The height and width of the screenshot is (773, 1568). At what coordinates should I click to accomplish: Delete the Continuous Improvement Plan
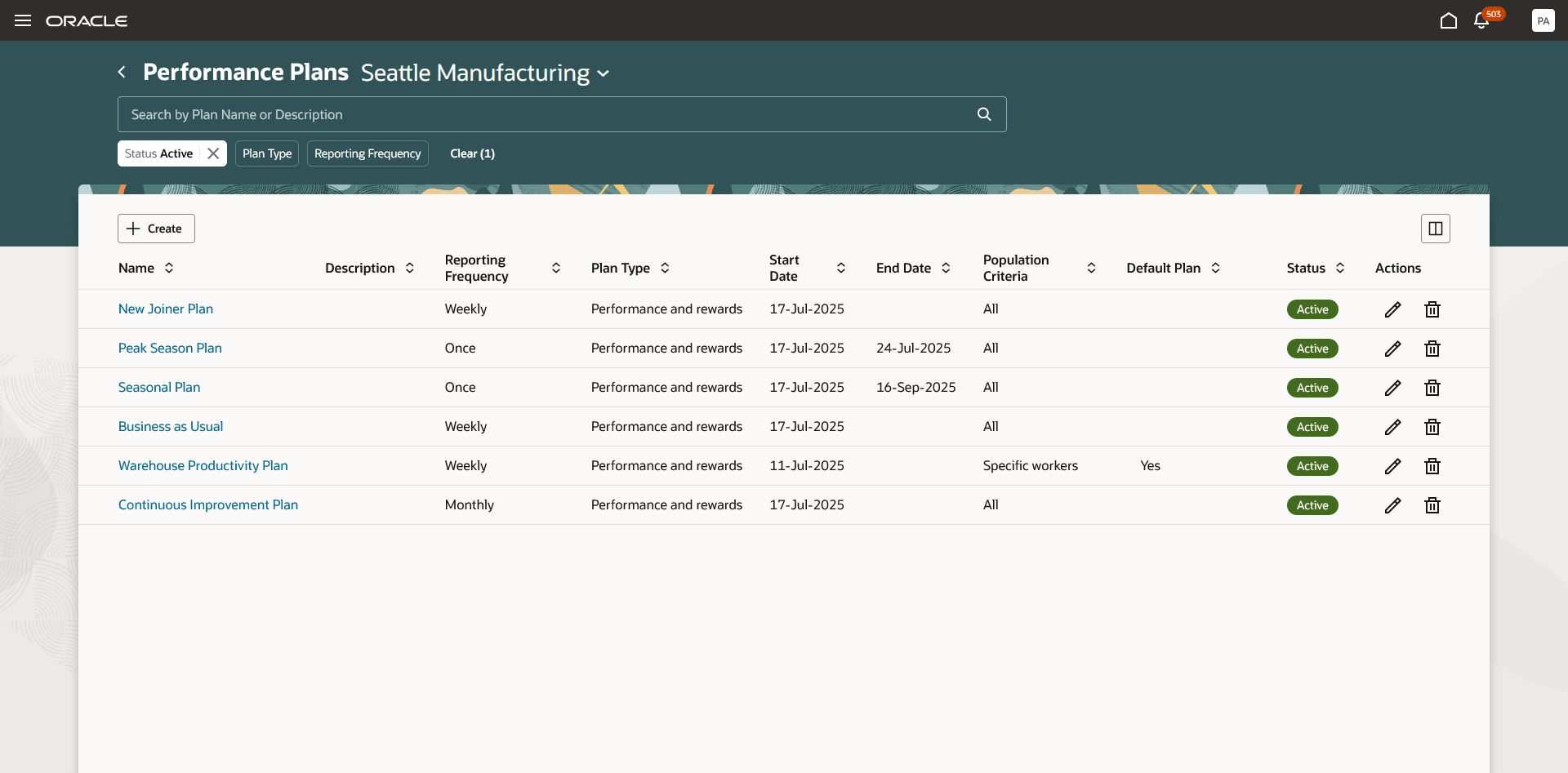1432,505
